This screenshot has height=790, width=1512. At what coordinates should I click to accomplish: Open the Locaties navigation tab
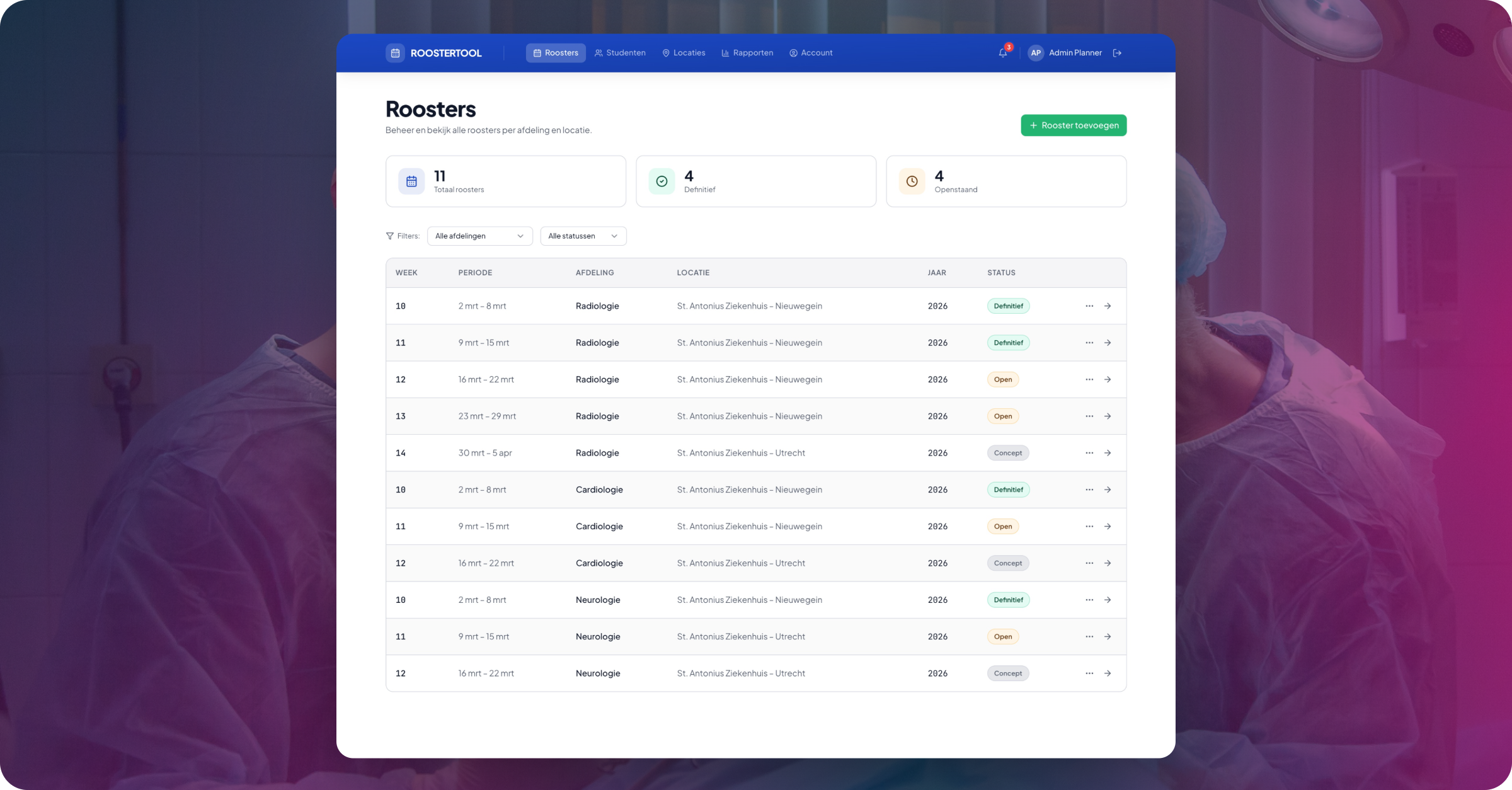click(x=684, y=53)
